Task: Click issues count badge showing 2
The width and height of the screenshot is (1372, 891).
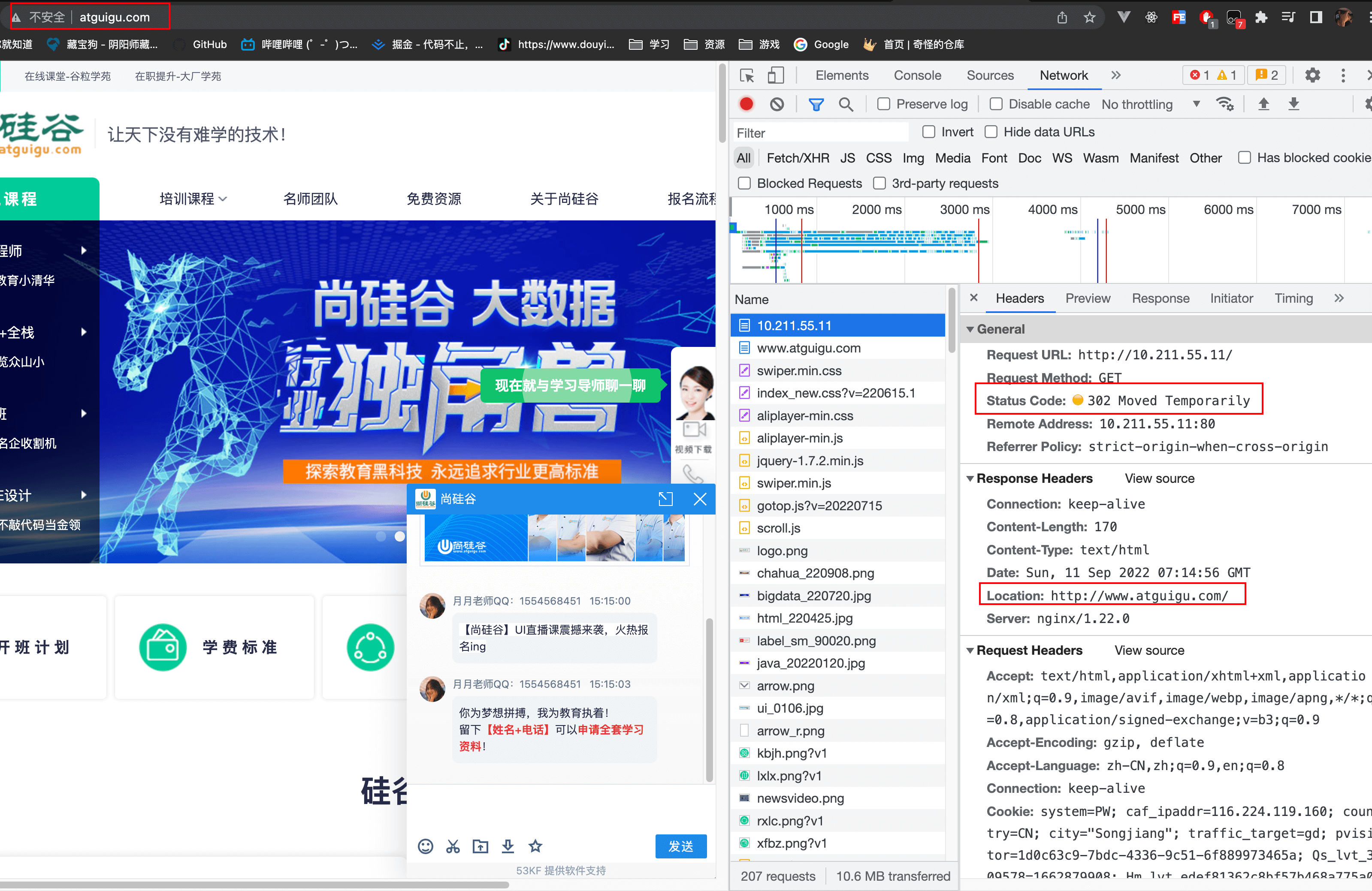Action: click(x=1266, y=75)
